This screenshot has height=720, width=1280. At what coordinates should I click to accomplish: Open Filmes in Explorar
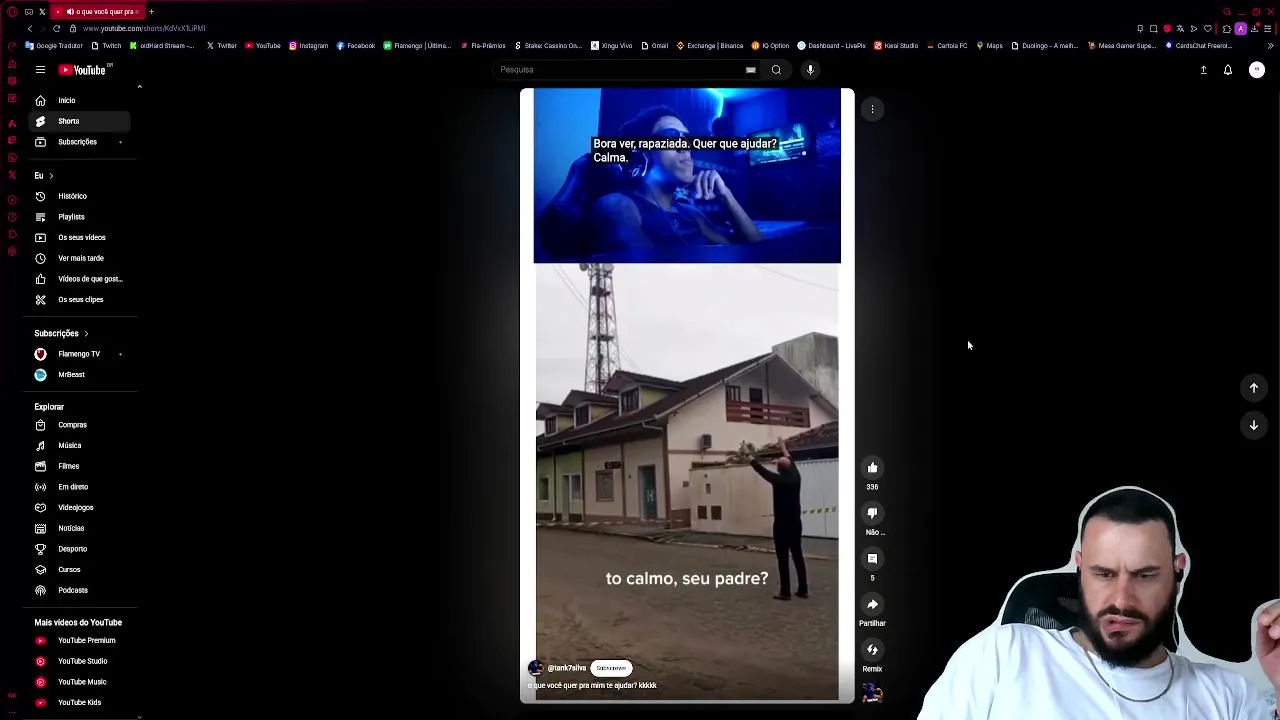pos(80,466)
